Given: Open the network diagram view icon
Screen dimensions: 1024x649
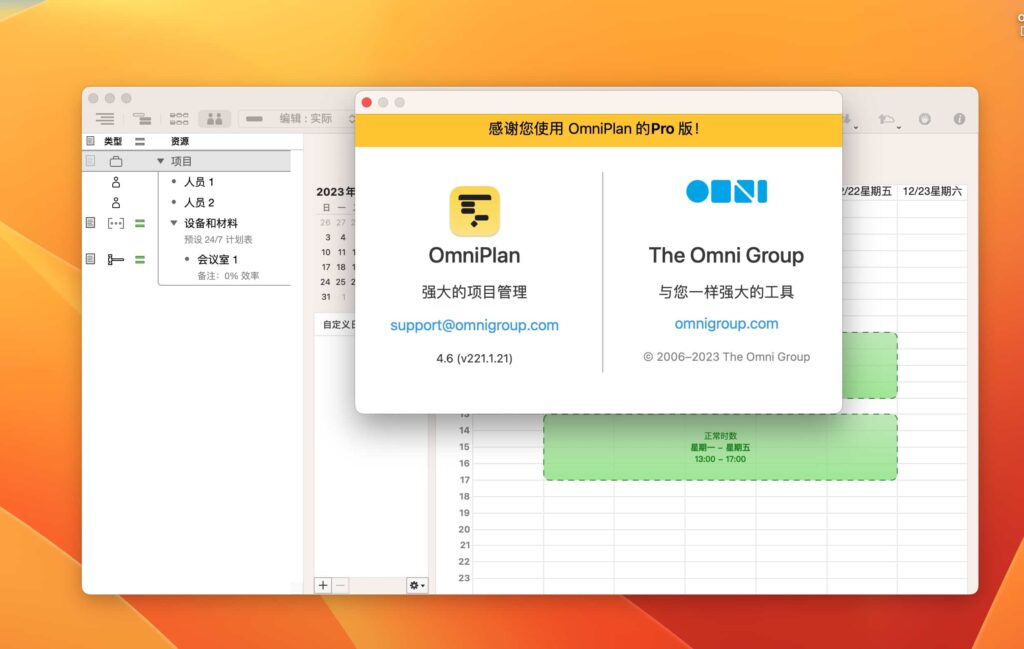Looking at the screenshot, I should point(179,119).
